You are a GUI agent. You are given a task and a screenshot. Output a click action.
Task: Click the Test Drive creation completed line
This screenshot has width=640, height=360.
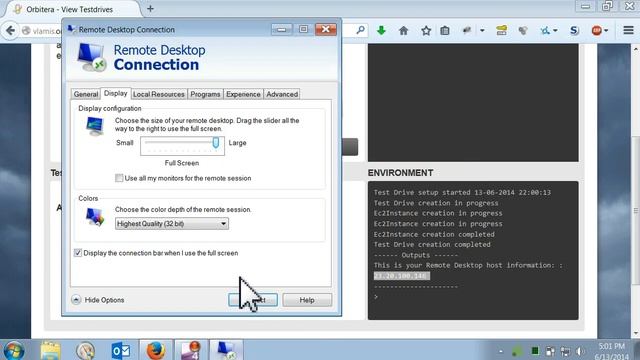coord(432,244)
